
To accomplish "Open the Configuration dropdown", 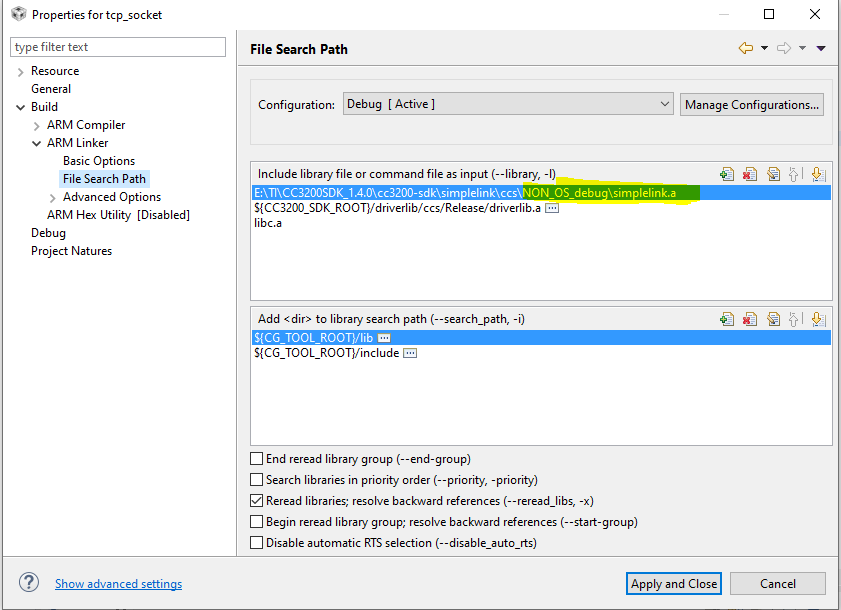I will (508, 104).
